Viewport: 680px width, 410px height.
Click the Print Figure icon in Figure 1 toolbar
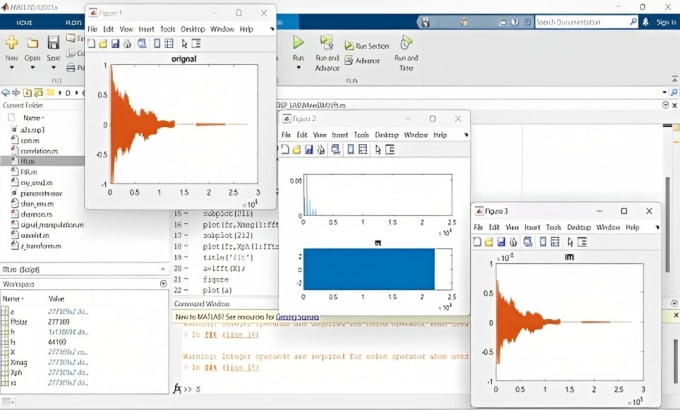click(x=127, y=43)
